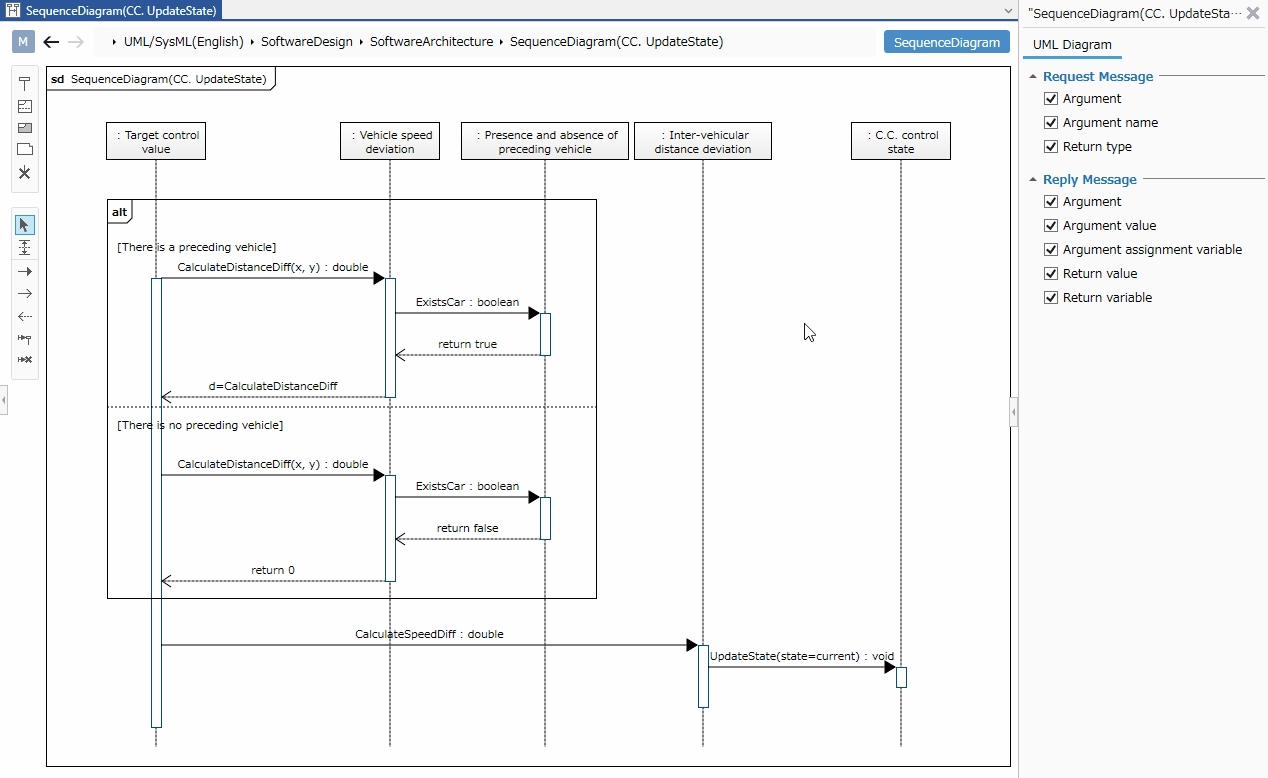Toggle the Argument name checkbox
The width and height of the screenshot is (1268, 778).
click(x=1050, y=122)
